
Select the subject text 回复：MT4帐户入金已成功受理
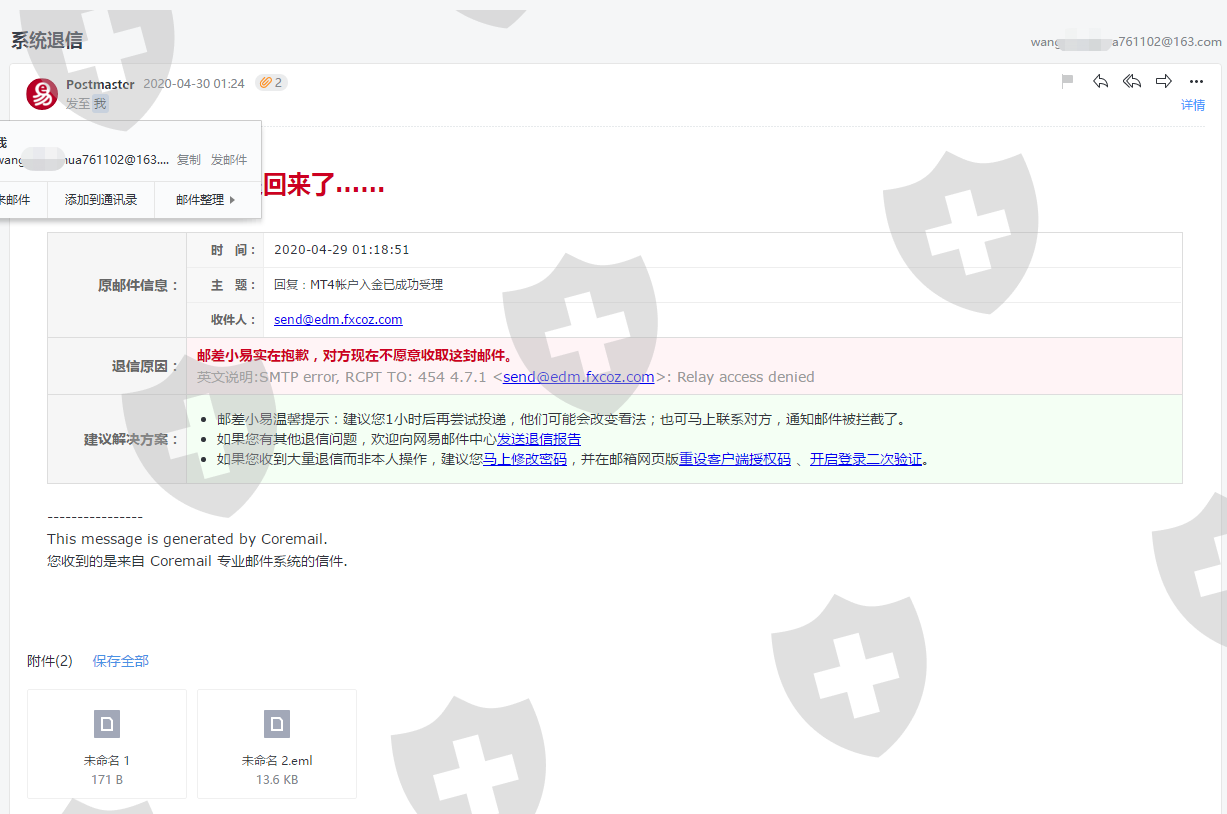pos(359,285)
